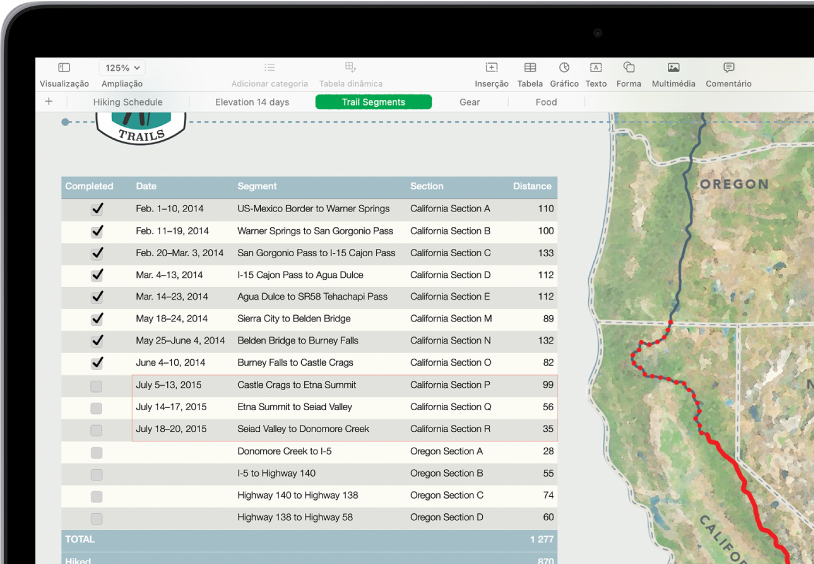Insert a chart using Gráfico icon
This screenshot has height=564, width=814.
pos(564,68)
